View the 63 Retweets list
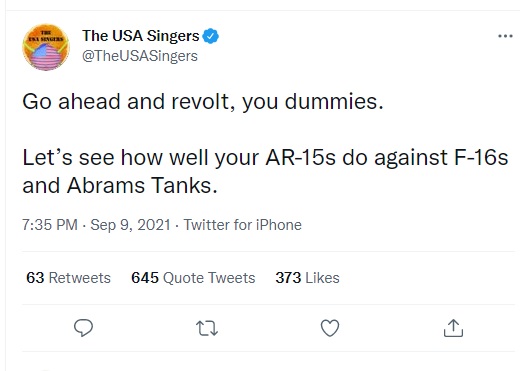 click(68, 278)
